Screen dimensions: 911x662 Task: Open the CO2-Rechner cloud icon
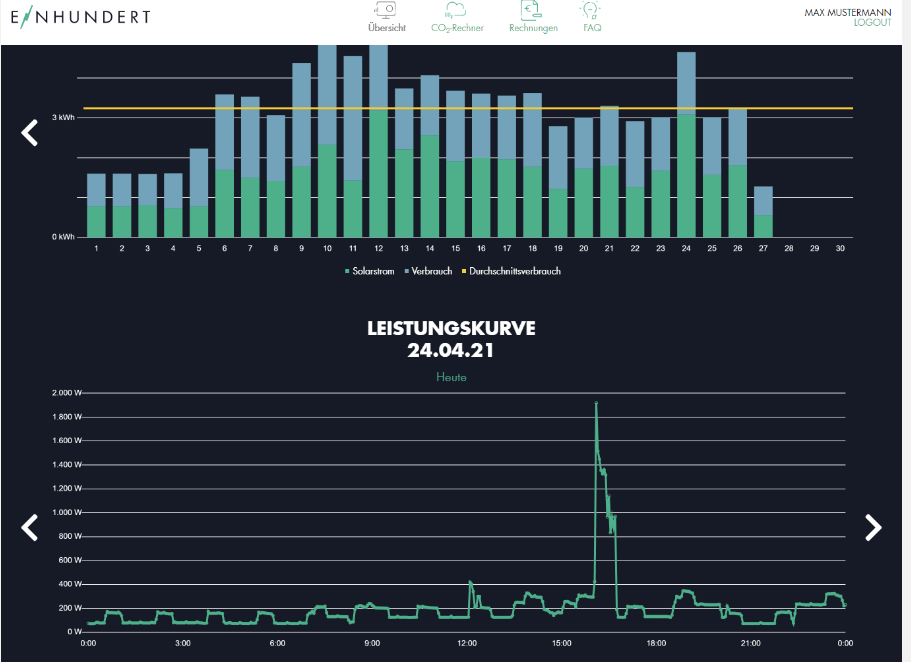(x=456, y=9)
